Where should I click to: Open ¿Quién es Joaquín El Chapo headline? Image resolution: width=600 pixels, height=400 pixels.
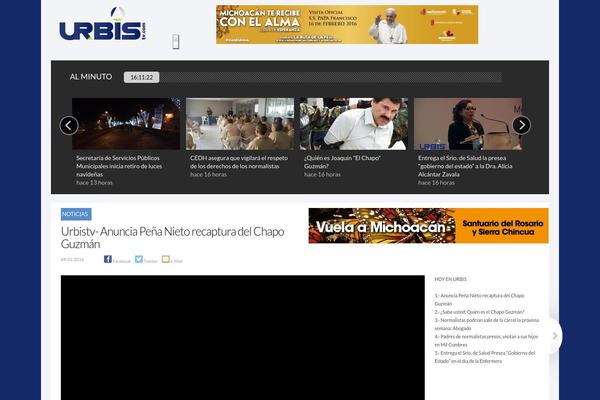[x=342, y=162]
